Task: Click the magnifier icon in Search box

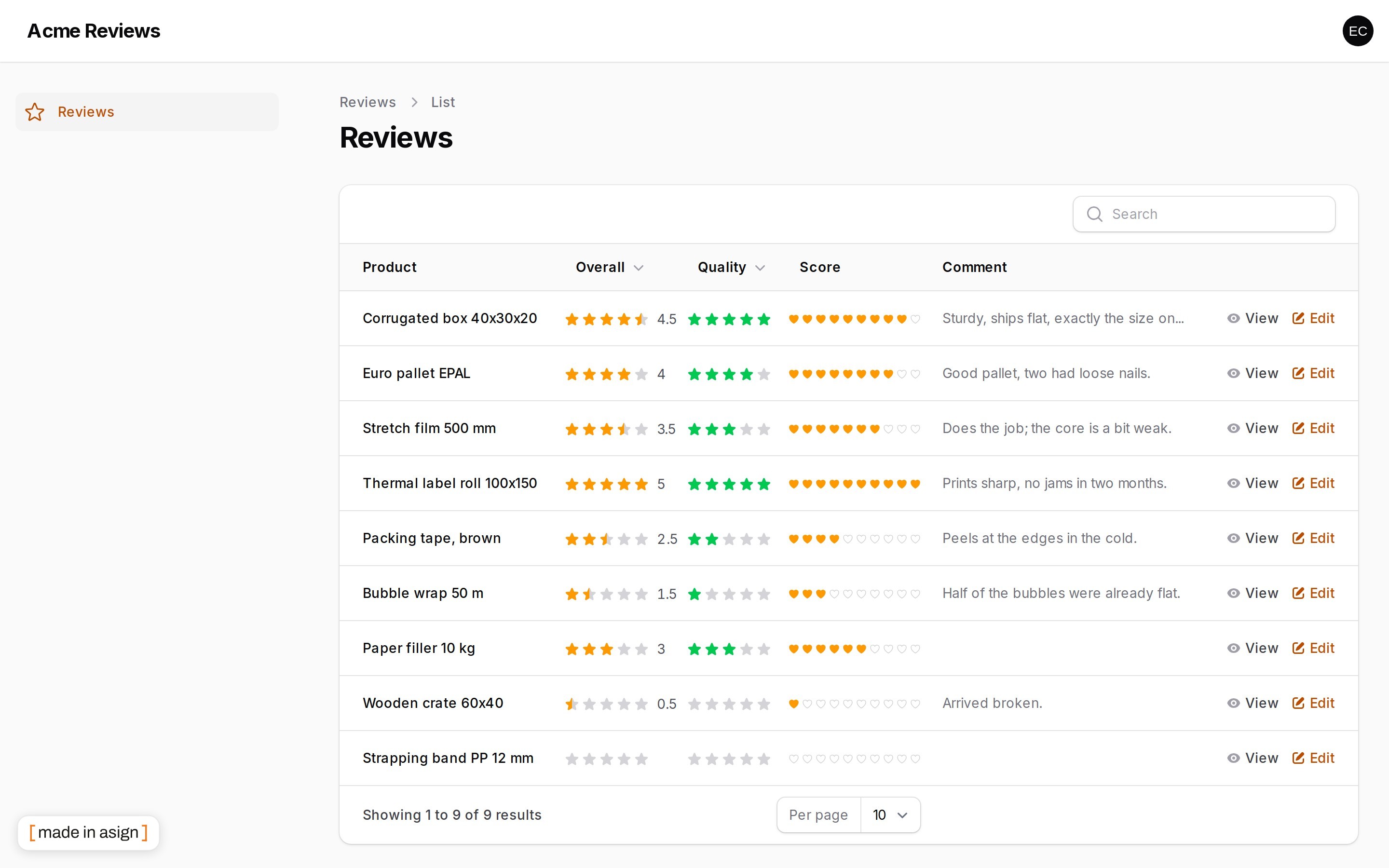Action: click(1094, 214)
